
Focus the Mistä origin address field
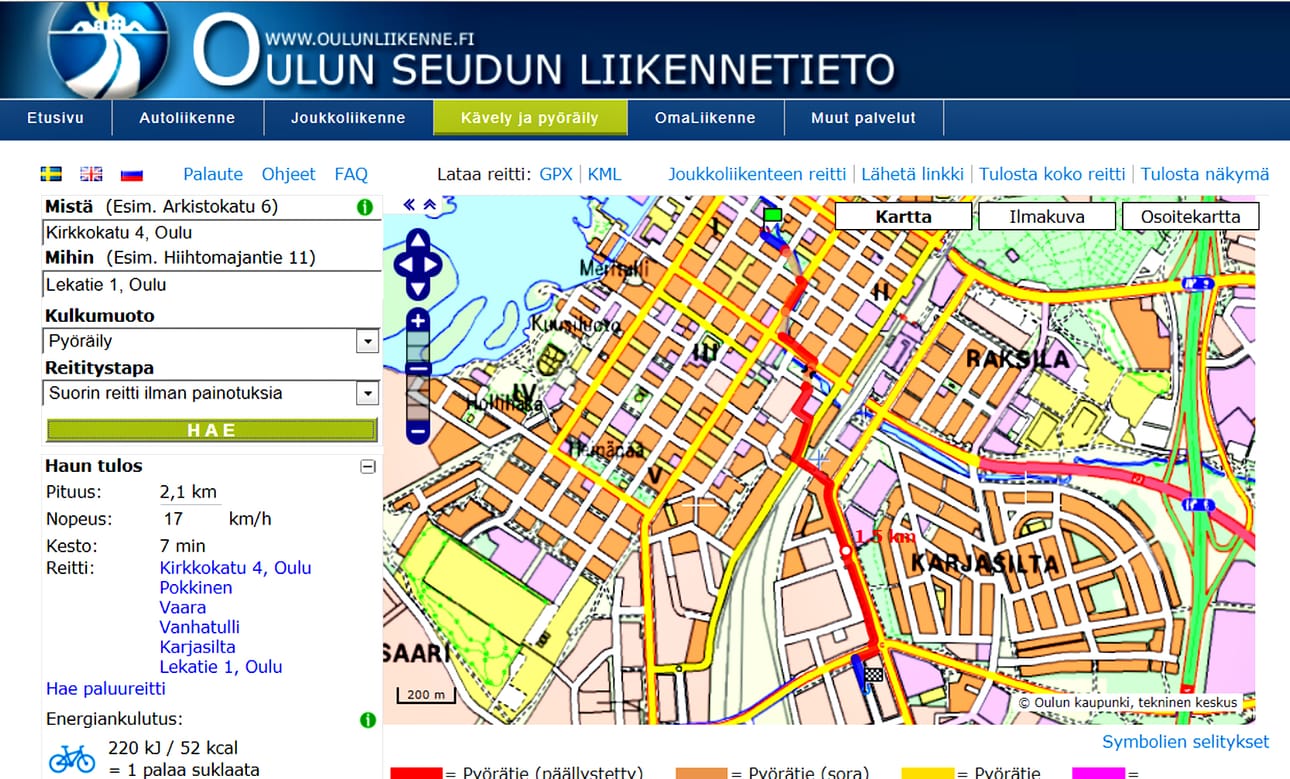click(211, 233)
